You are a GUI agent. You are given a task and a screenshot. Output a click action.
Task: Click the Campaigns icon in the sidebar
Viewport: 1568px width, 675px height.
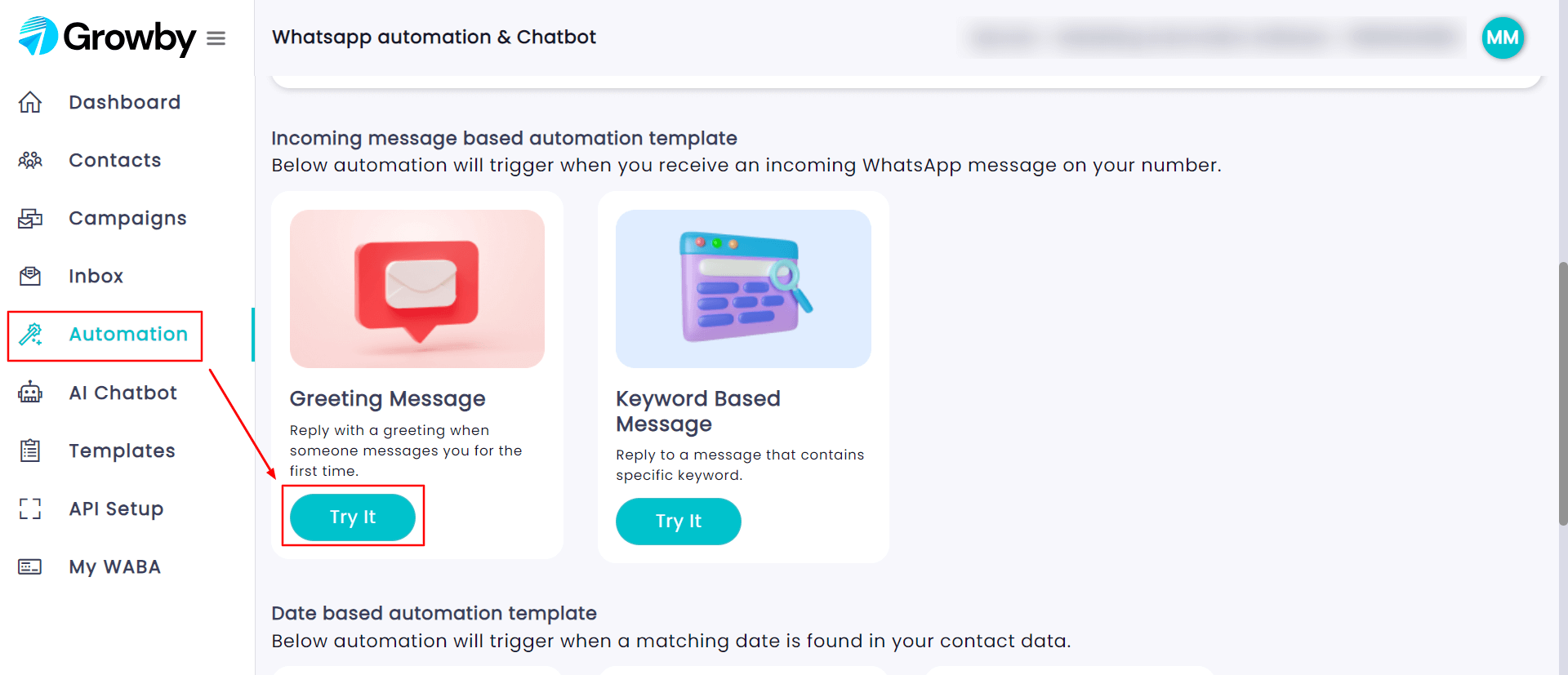click(x=30, y=218)
